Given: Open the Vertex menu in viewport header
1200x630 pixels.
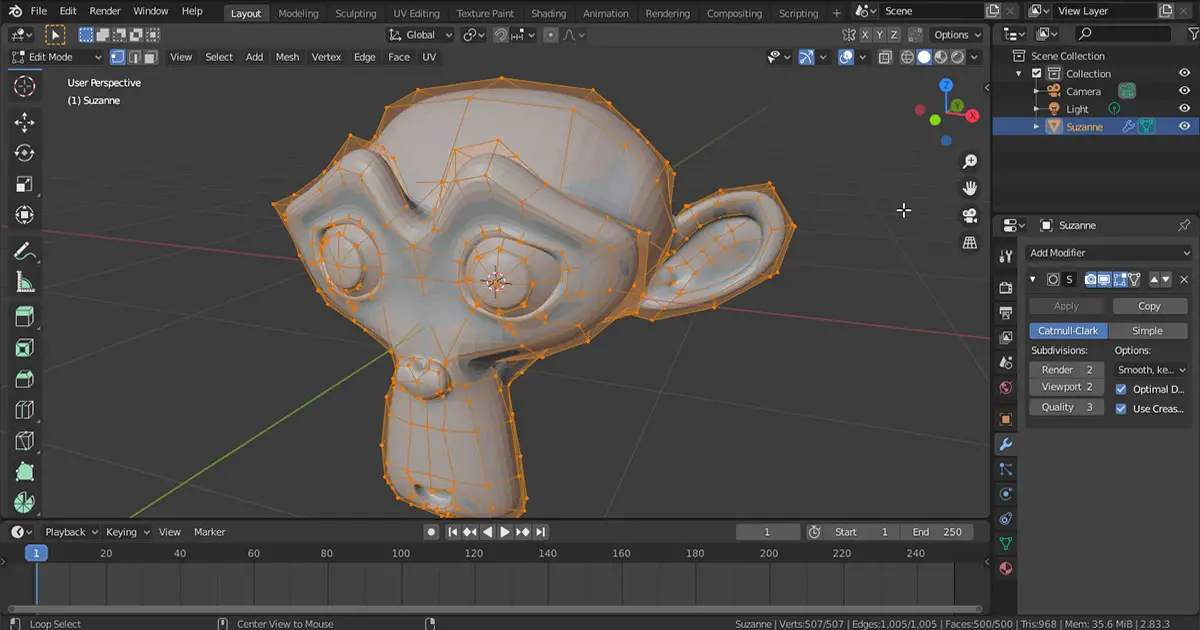Looking at the screenshot, I should [x=326, y=57].
